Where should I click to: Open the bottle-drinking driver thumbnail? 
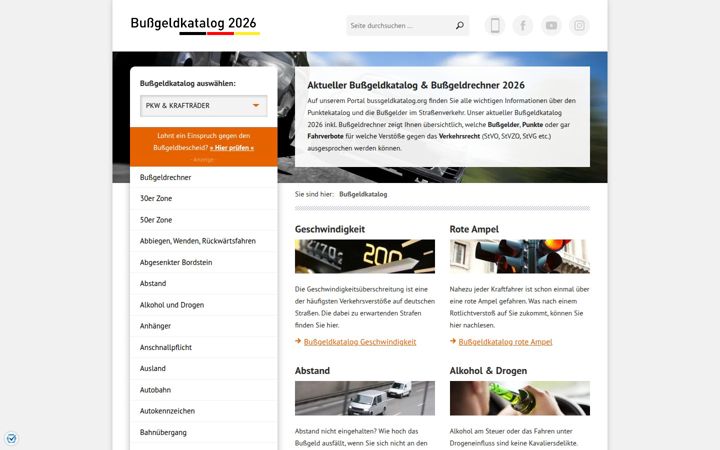[519, 398]
